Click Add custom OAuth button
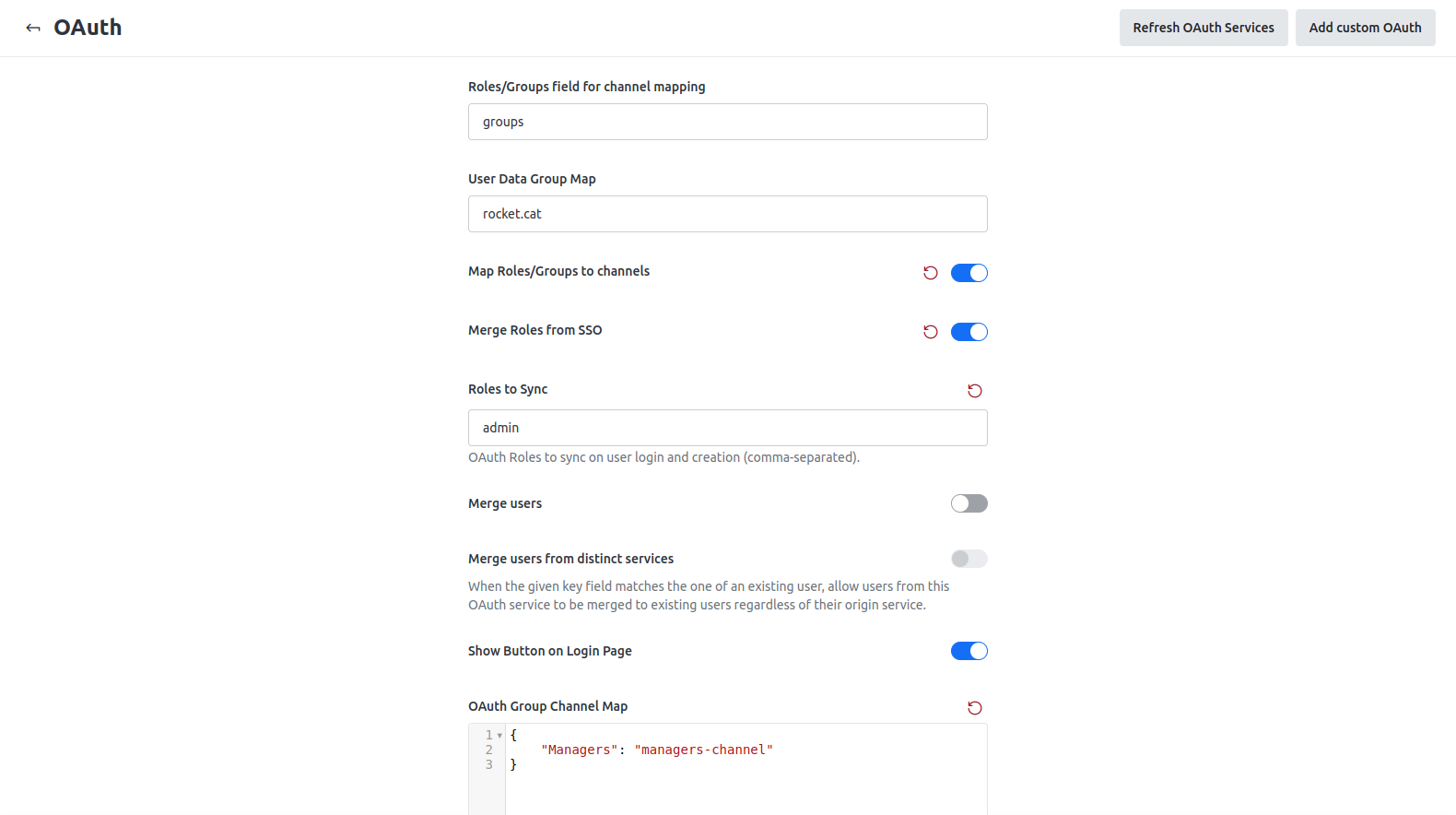This screenshot has height=815, width=1456. click(x=1365, y=28)
